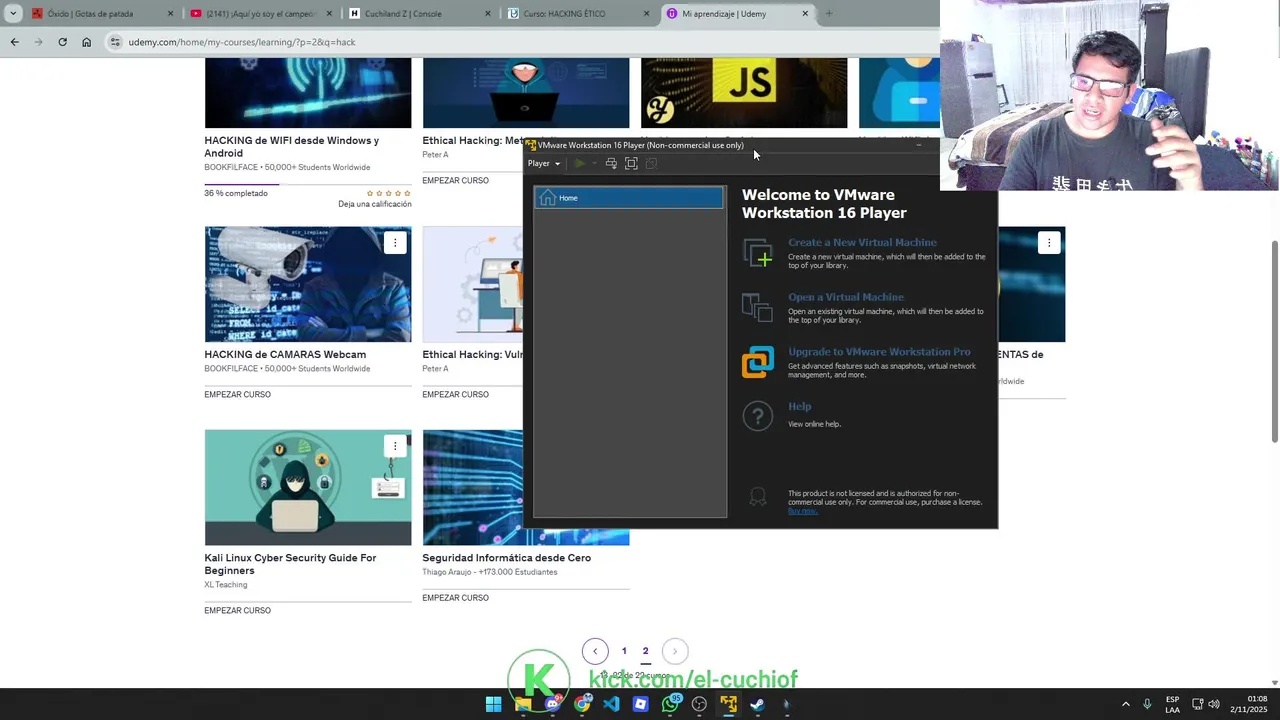Click the browser home icon
The height and width of the screenshot is (720, 1280).
[x=86, y=42]
